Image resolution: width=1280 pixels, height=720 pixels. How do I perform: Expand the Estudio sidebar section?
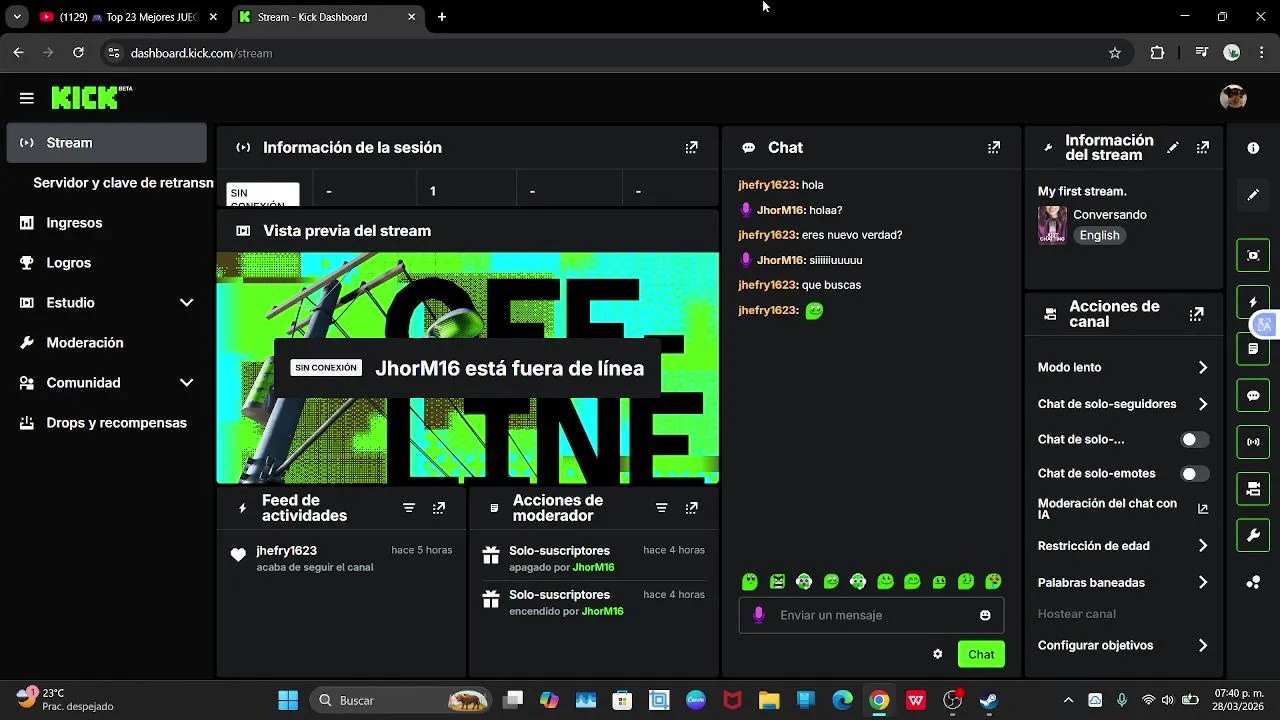[x=106, y=303]
